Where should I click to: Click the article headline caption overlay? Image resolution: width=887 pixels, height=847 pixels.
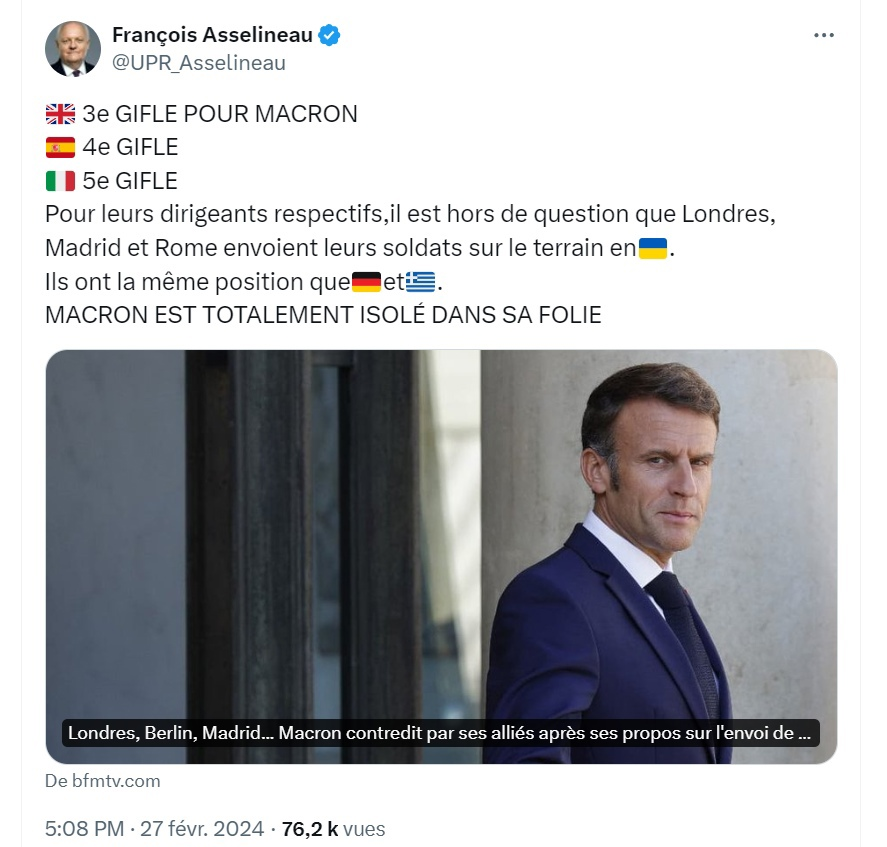(x=441, y=733)
